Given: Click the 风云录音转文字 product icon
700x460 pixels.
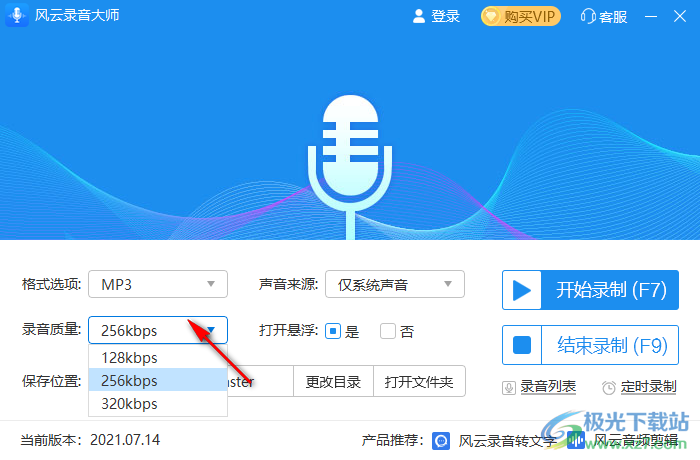Looking at the screenshot, I should [x=441, y=441].
